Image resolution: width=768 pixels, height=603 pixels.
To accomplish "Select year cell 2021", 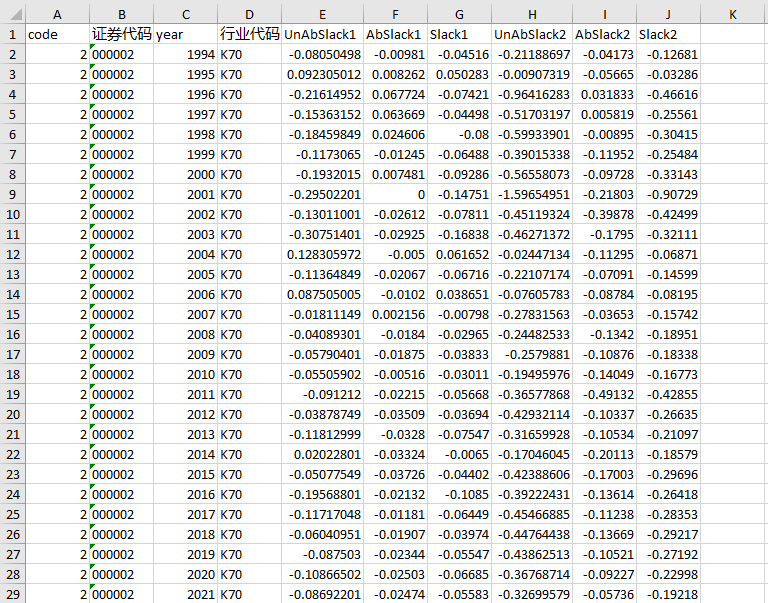I will (x=186, y=595).
